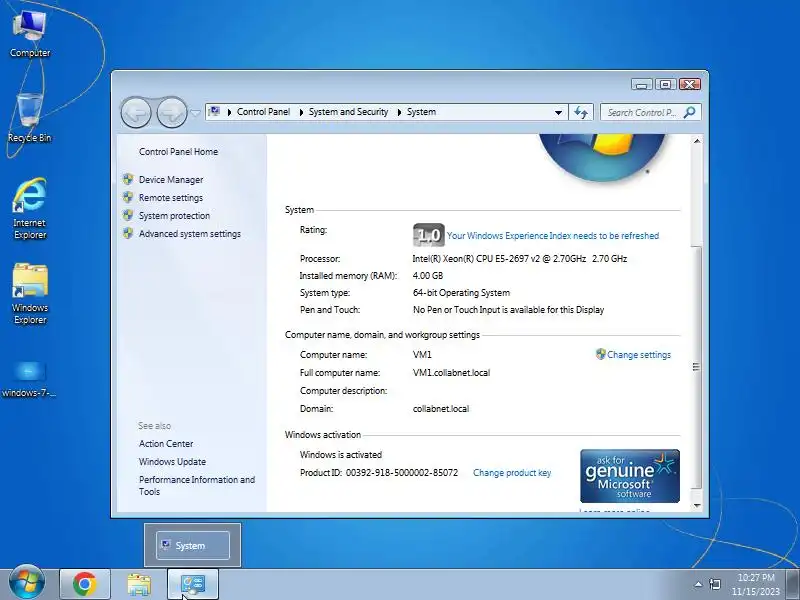800x600 pixels.
Task: Go to System and Security breadcrumb
Action: tap(348, 112)
